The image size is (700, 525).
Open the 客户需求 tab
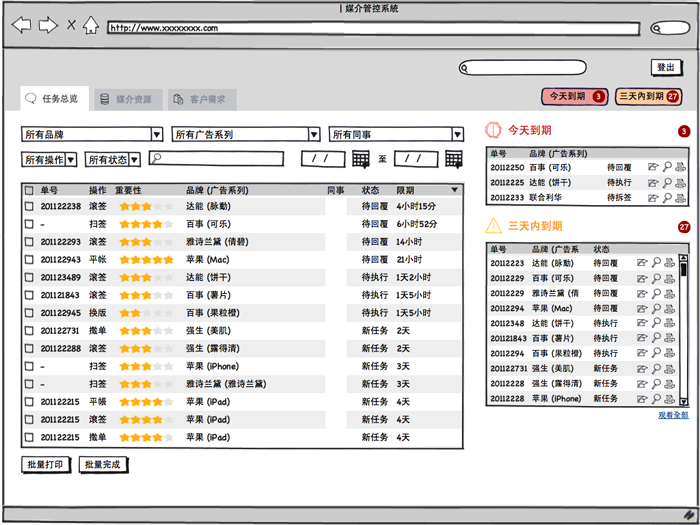(x=202, y=100)
